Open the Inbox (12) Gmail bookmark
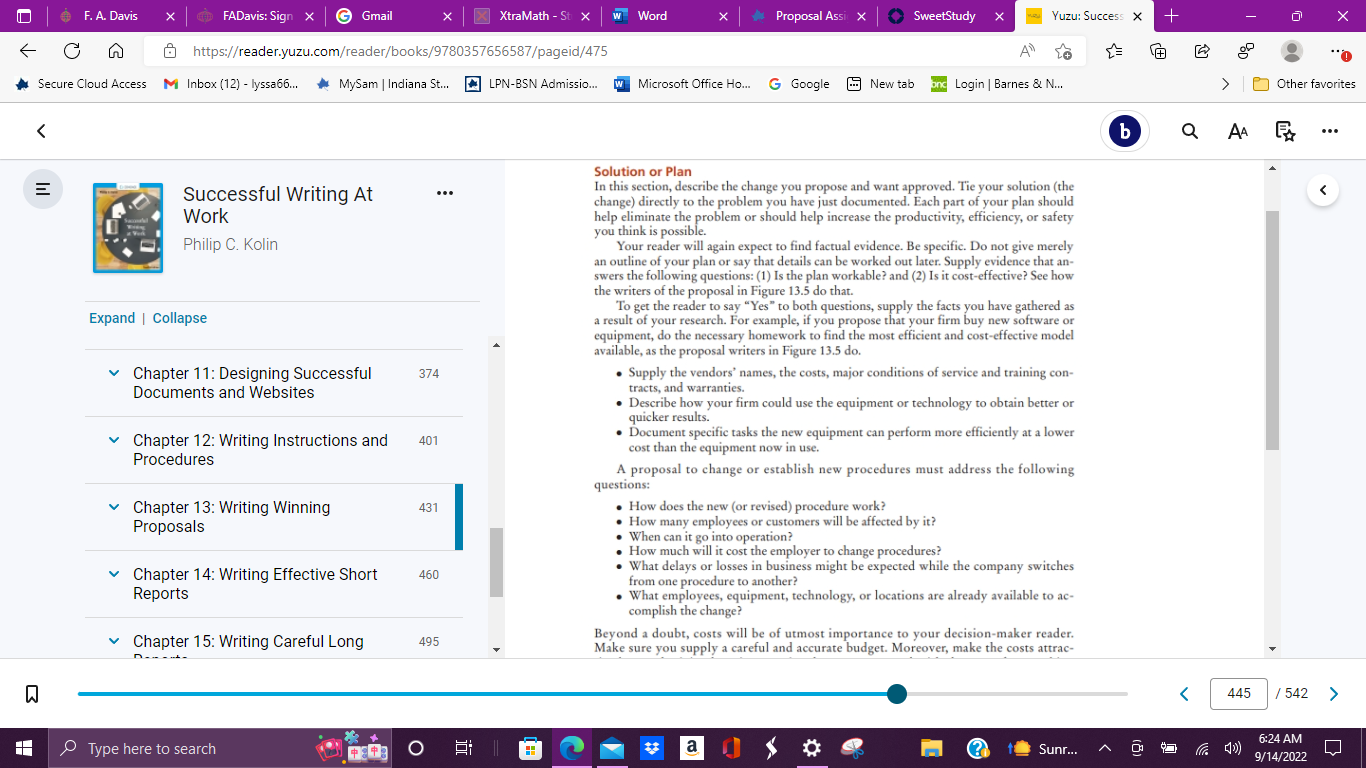 [x=231, y=84]
